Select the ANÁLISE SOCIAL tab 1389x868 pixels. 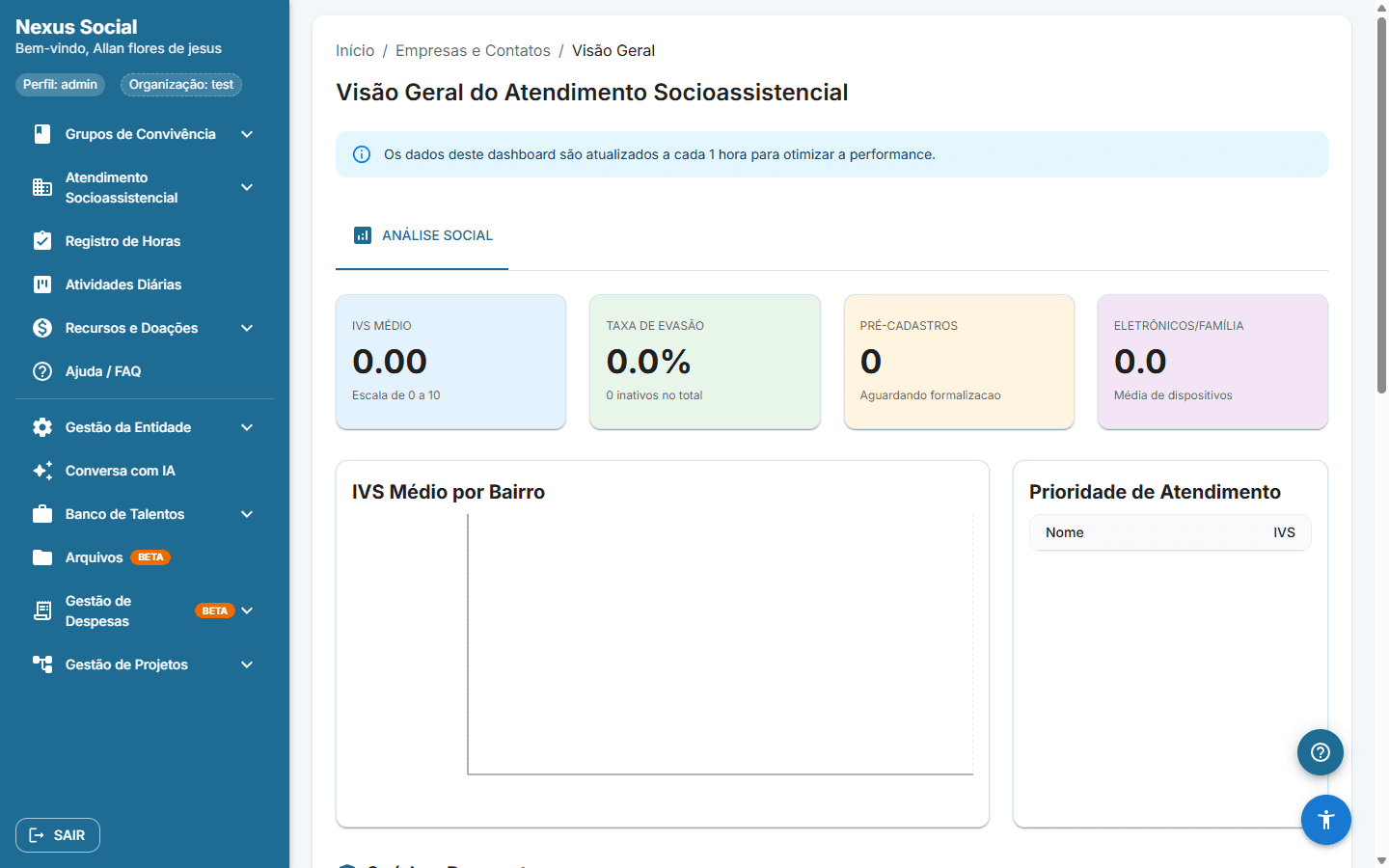pyautogui.click(x=422, y=235)
